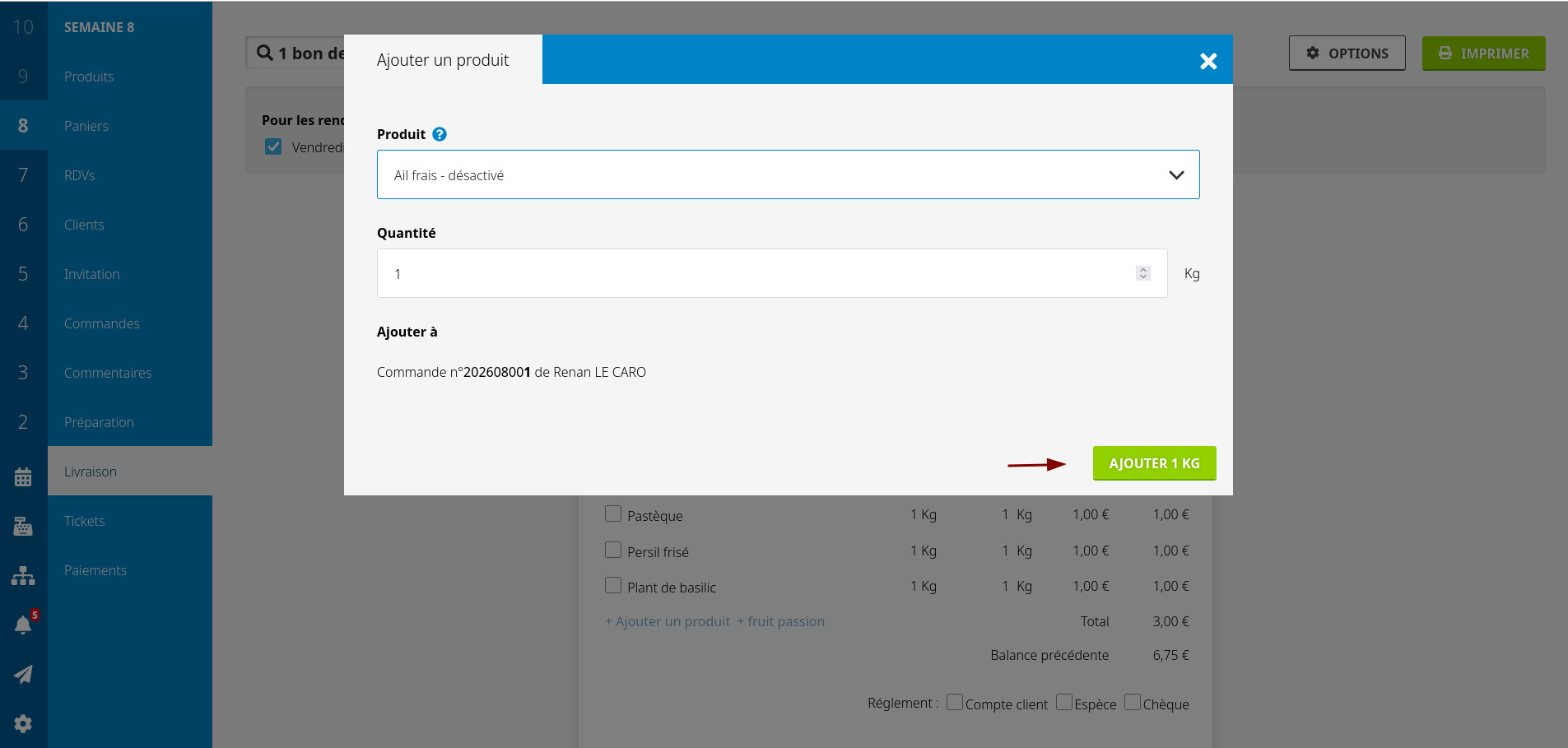Click the Imprimer print button

1483,53
